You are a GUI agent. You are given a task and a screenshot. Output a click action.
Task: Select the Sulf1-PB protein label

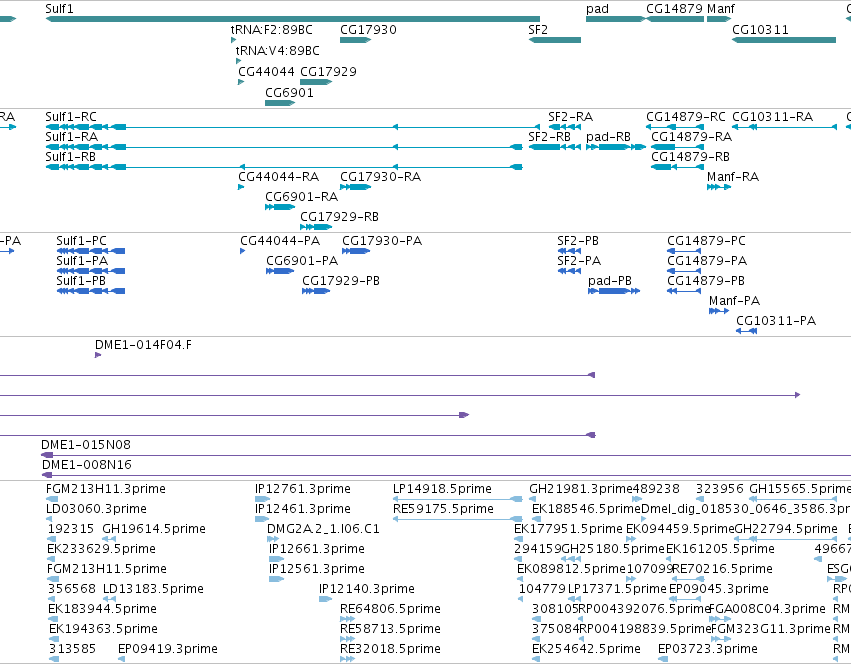point(81,281)
